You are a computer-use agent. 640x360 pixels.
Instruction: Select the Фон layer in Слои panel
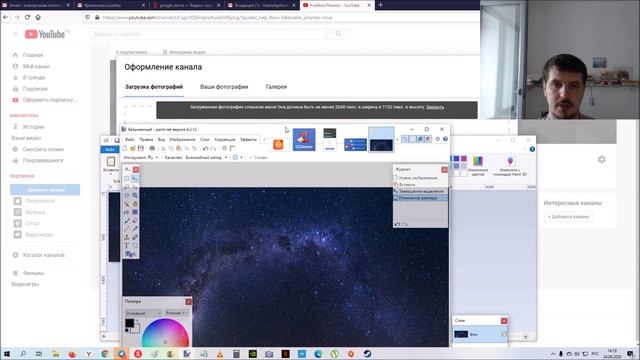[480, 334]
